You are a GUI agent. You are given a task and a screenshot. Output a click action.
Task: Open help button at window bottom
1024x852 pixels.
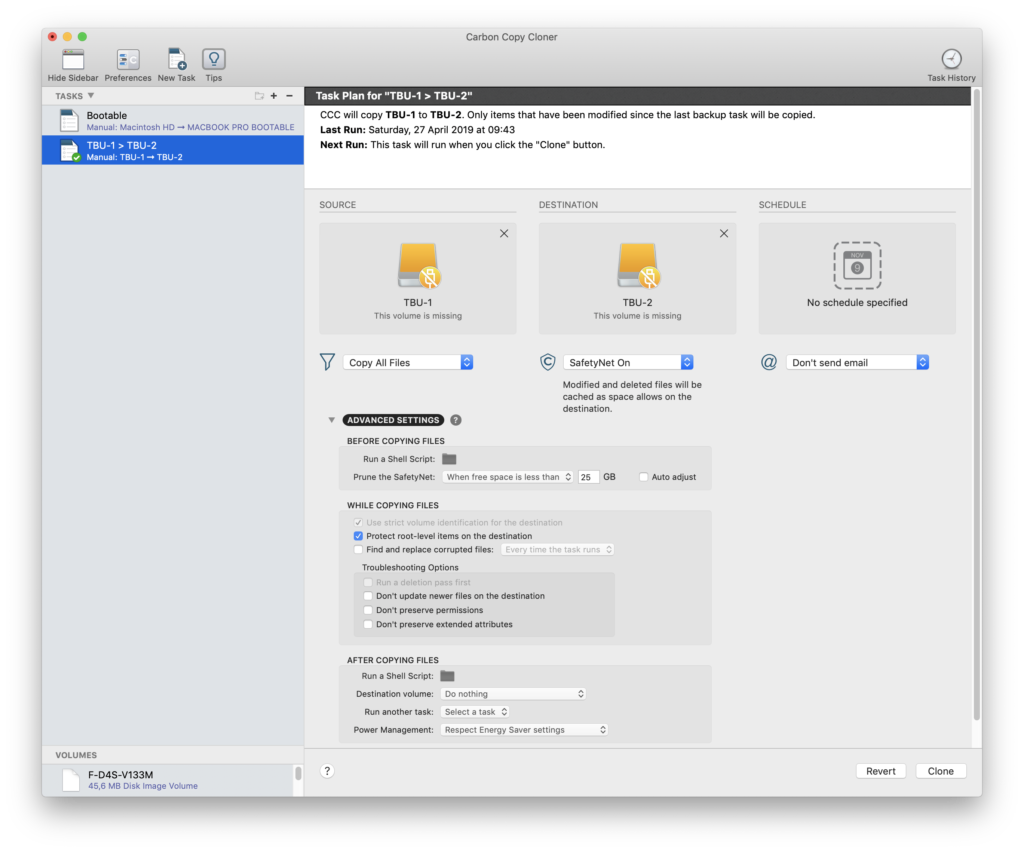327,771
